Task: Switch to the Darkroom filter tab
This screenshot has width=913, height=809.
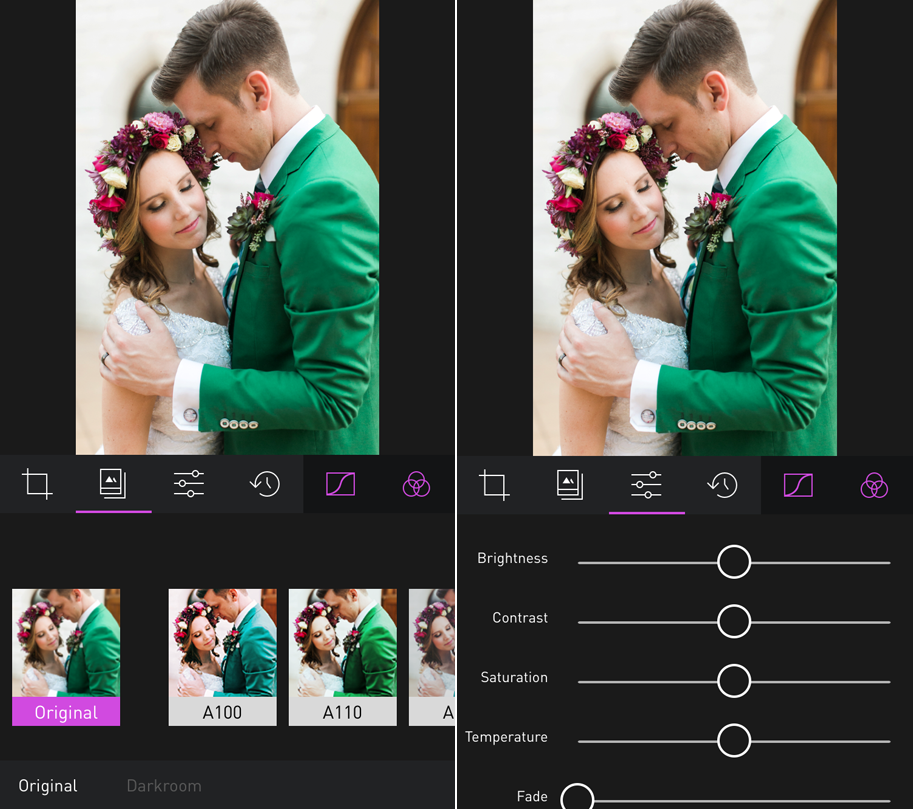Action: point(164,786)
